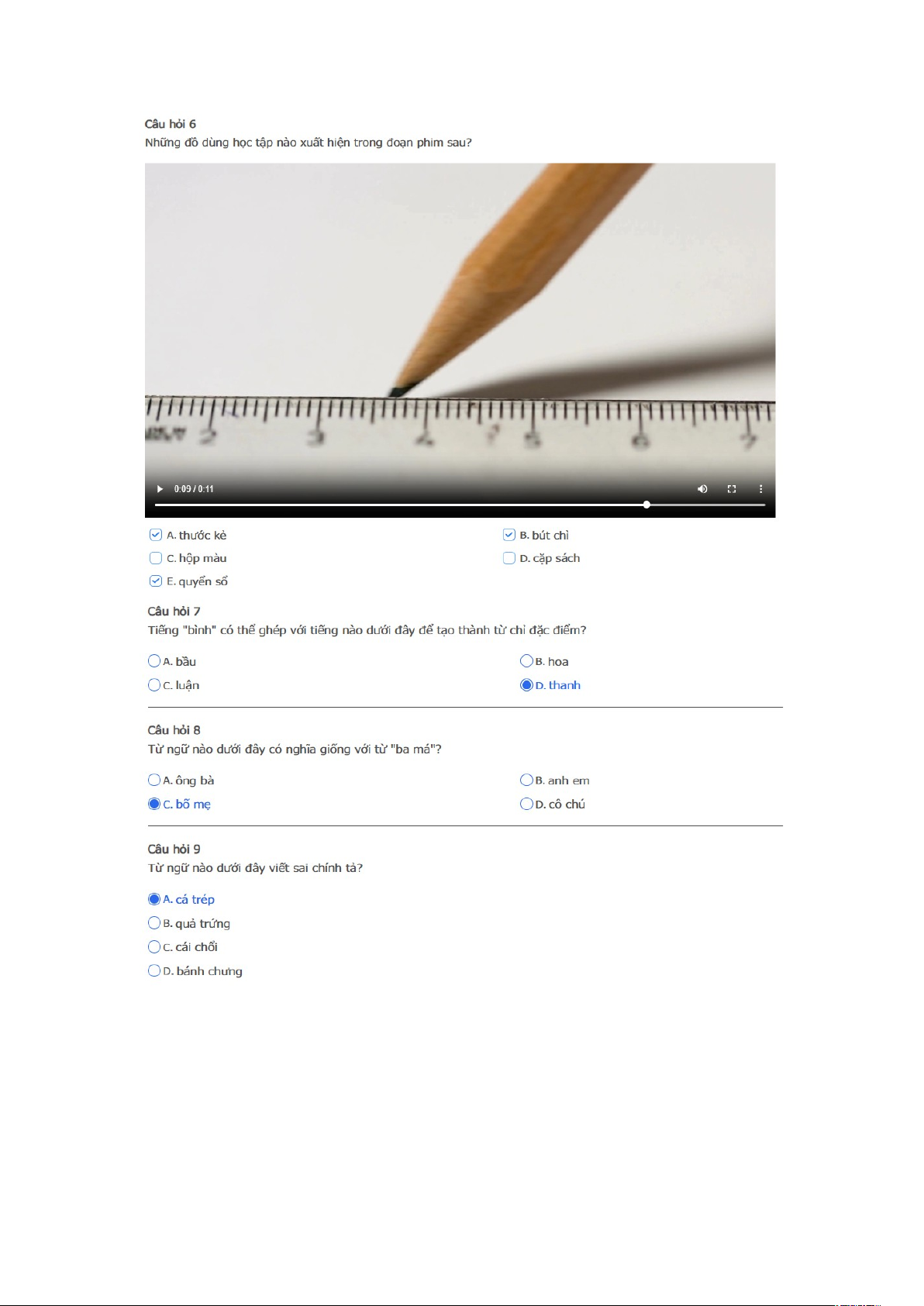
Task: Open the video more options menu
Action: [760, 489]
